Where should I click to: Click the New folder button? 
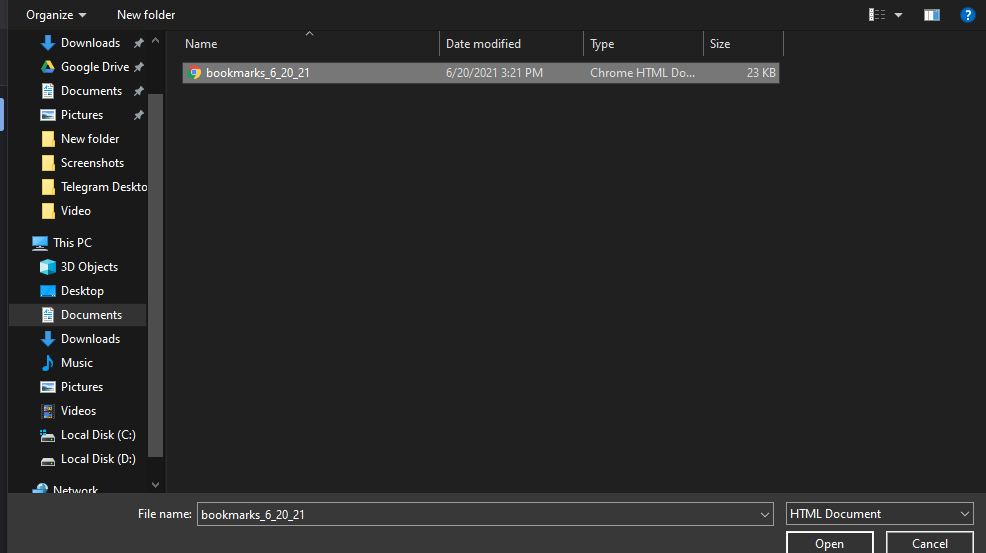[x=146, y=14]
